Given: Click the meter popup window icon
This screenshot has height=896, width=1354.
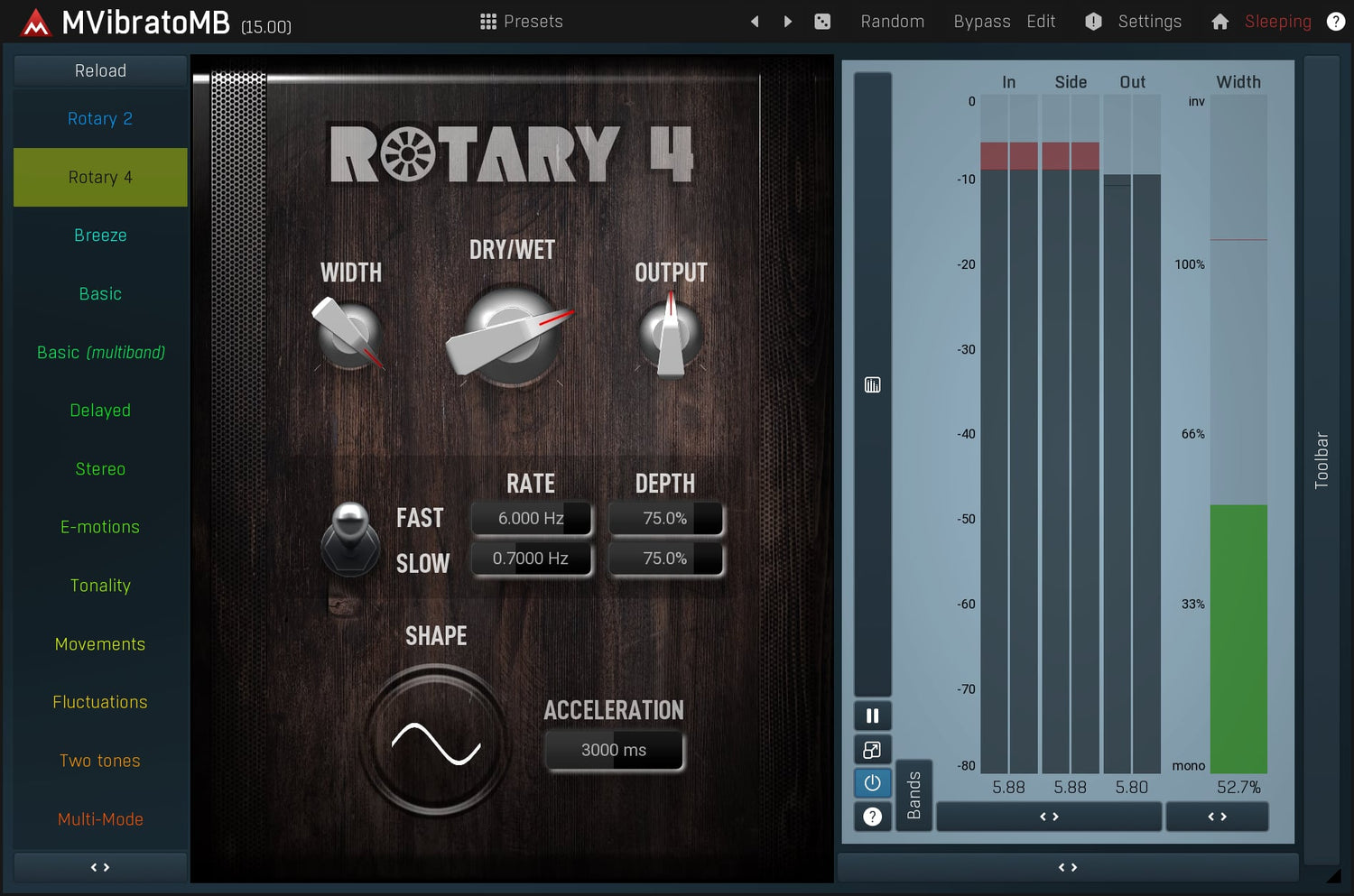Looking at the screenshot, I should pyautogui.click(x=872, y=750).
